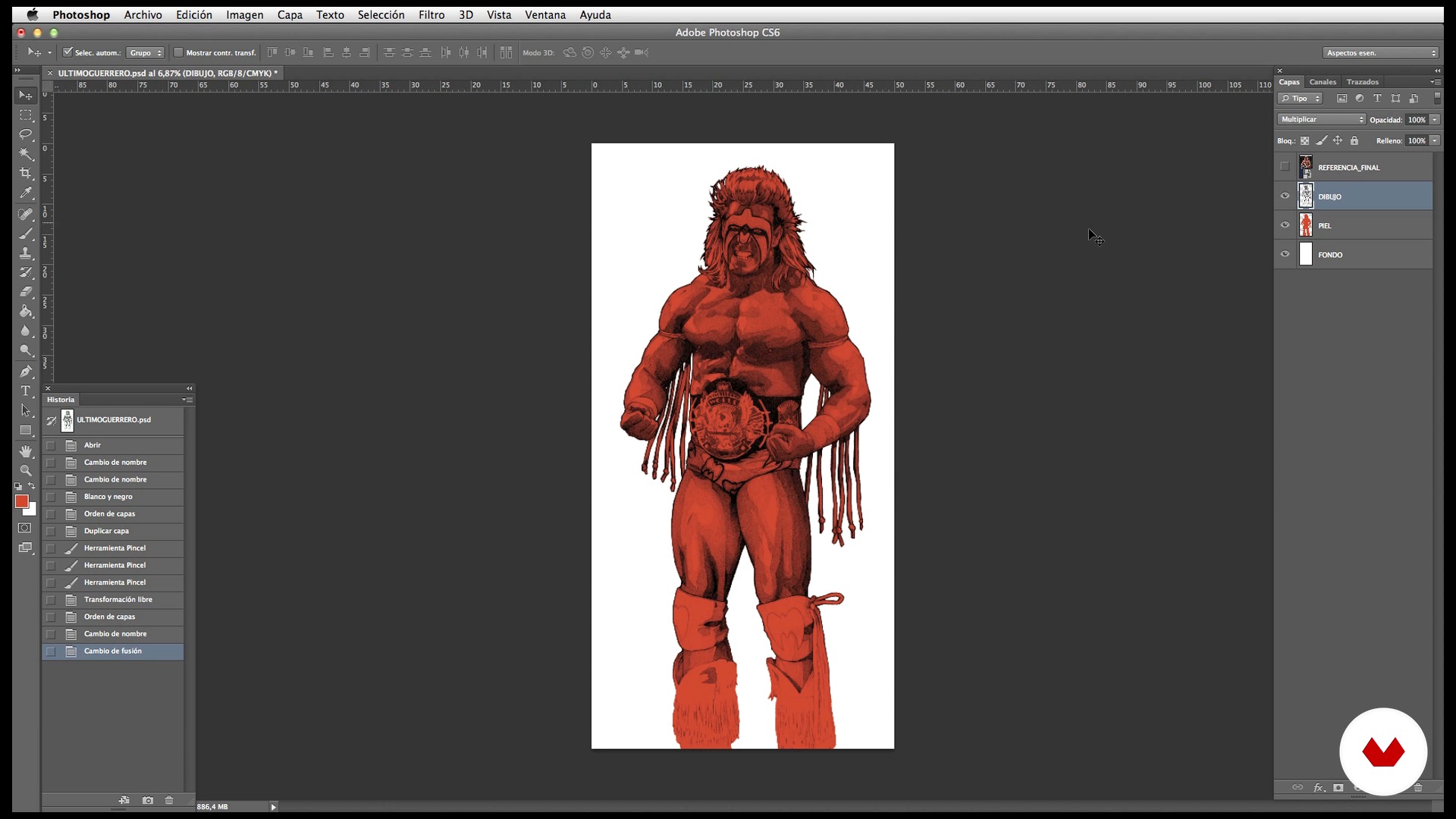Hide the DIBUJO layer
Image resolution: width=1456 pixels, height=819 pixels.
tap(1285, 196)
